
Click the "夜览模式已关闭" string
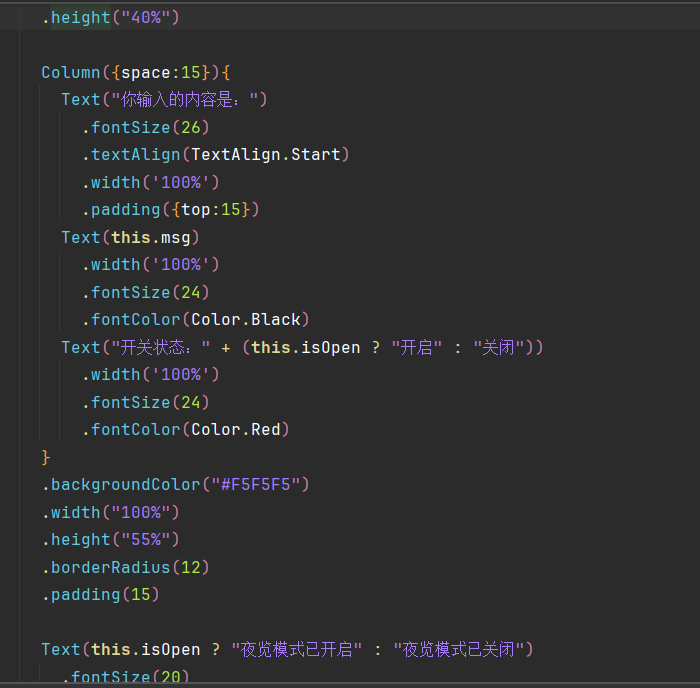coord(459,650)
